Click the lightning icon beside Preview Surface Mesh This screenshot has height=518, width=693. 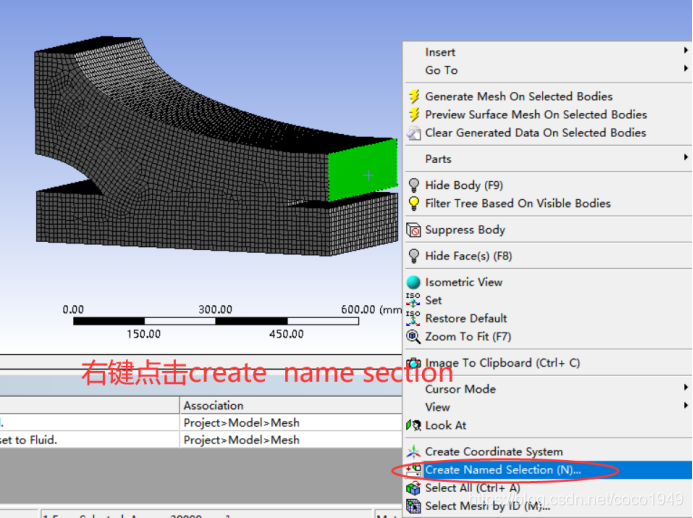[414, 114]
